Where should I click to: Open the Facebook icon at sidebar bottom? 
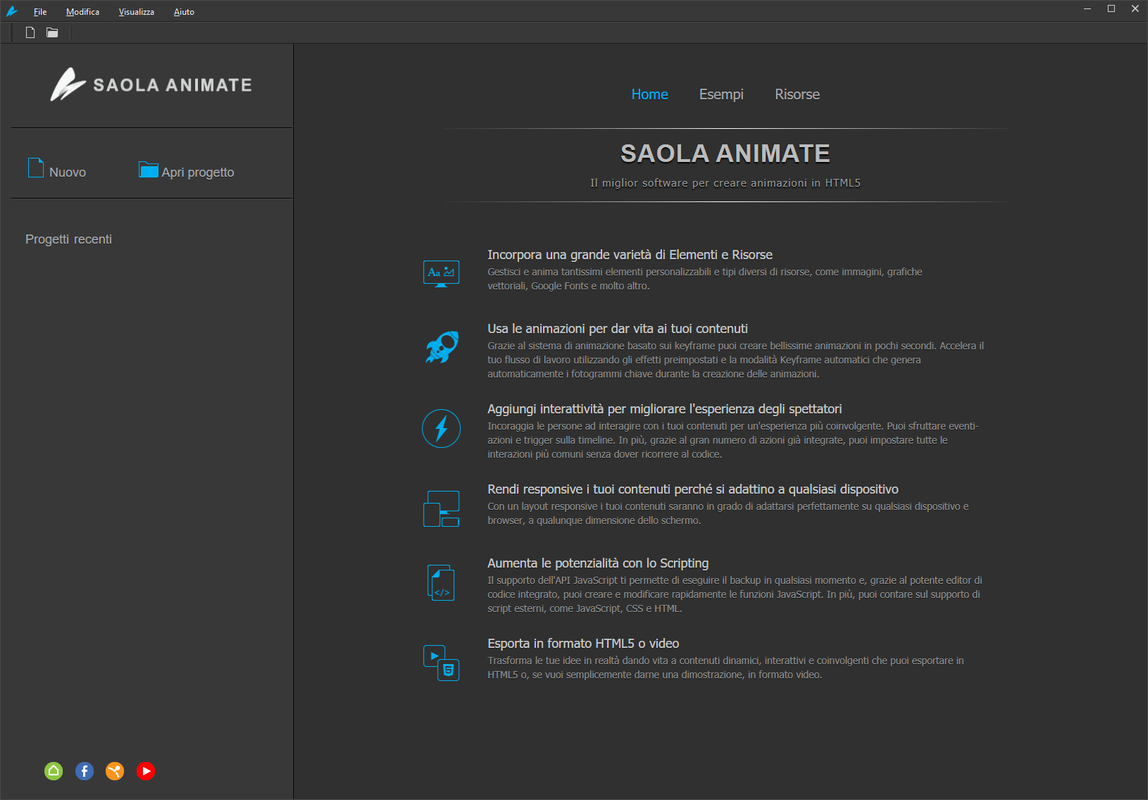tap(84, 771)
